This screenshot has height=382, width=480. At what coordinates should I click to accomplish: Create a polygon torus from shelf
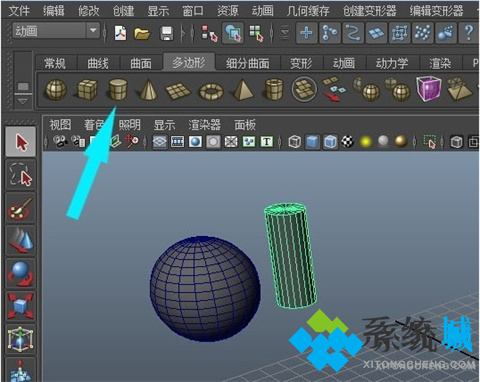coord(211,91)
